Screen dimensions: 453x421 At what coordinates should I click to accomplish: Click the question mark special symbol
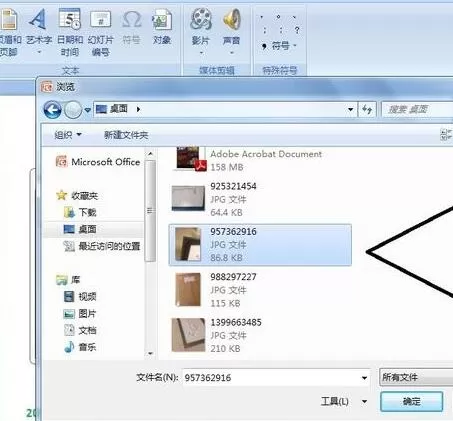pyautogui.click(x=297, y=30)
